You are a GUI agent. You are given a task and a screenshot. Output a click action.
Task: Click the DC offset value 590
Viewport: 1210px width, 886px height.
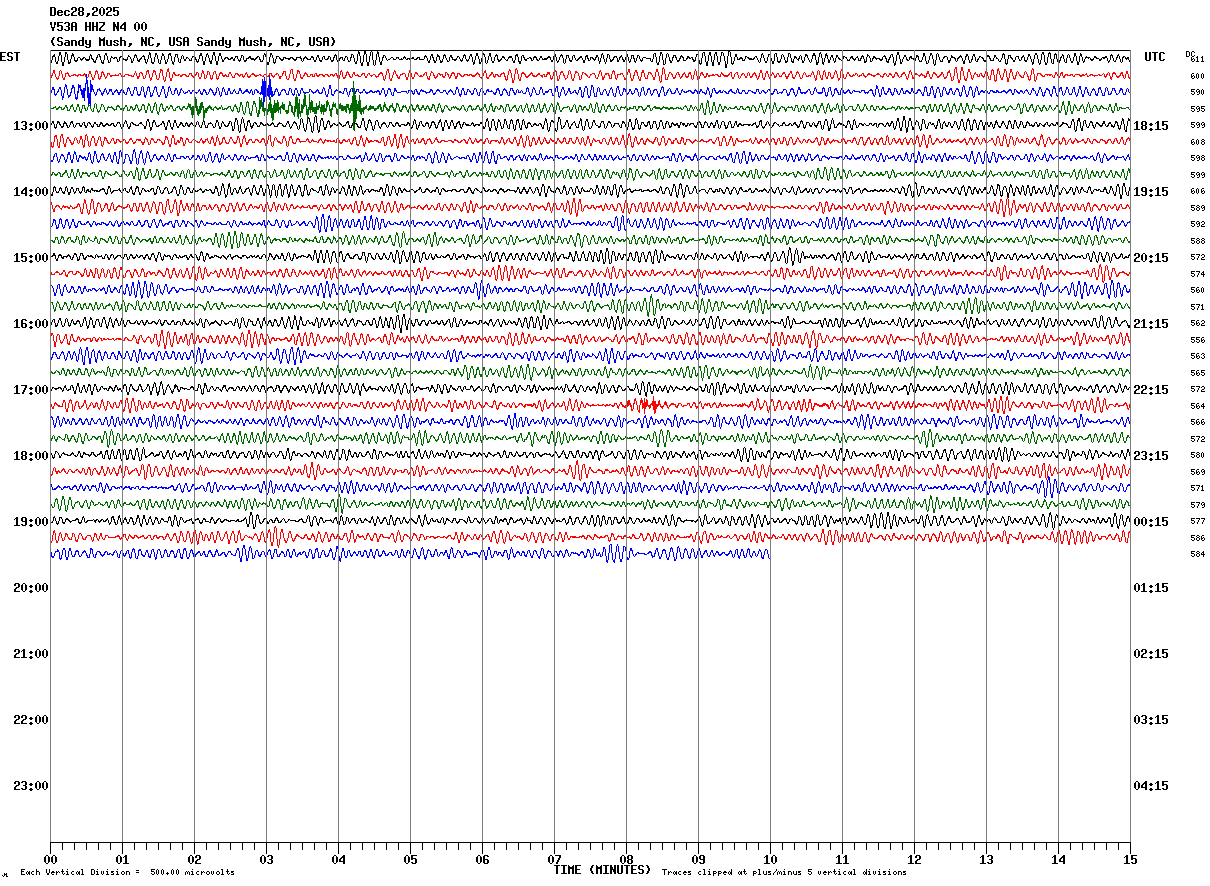1197,92
